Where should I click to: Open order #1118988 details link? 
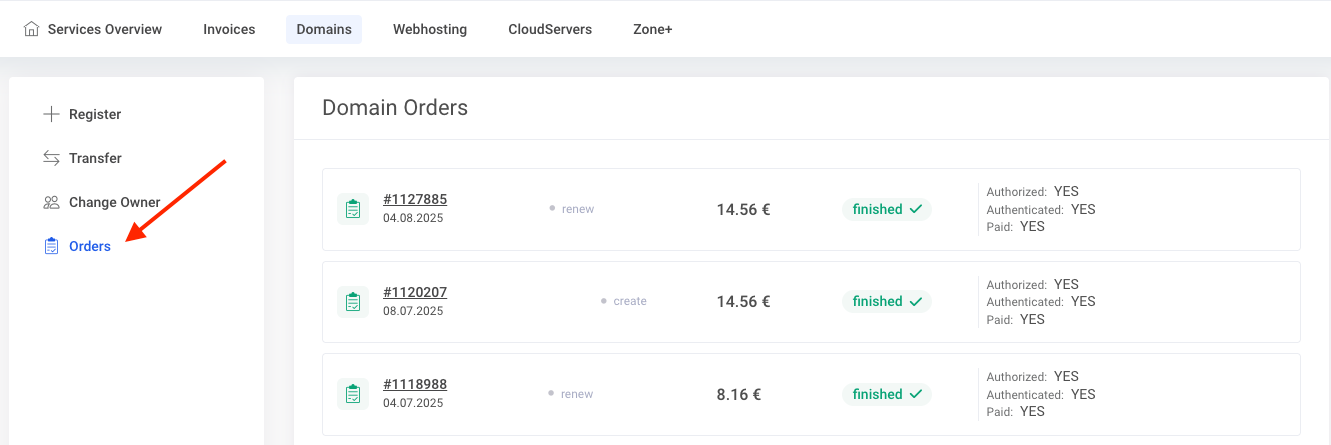coord(415,385)
